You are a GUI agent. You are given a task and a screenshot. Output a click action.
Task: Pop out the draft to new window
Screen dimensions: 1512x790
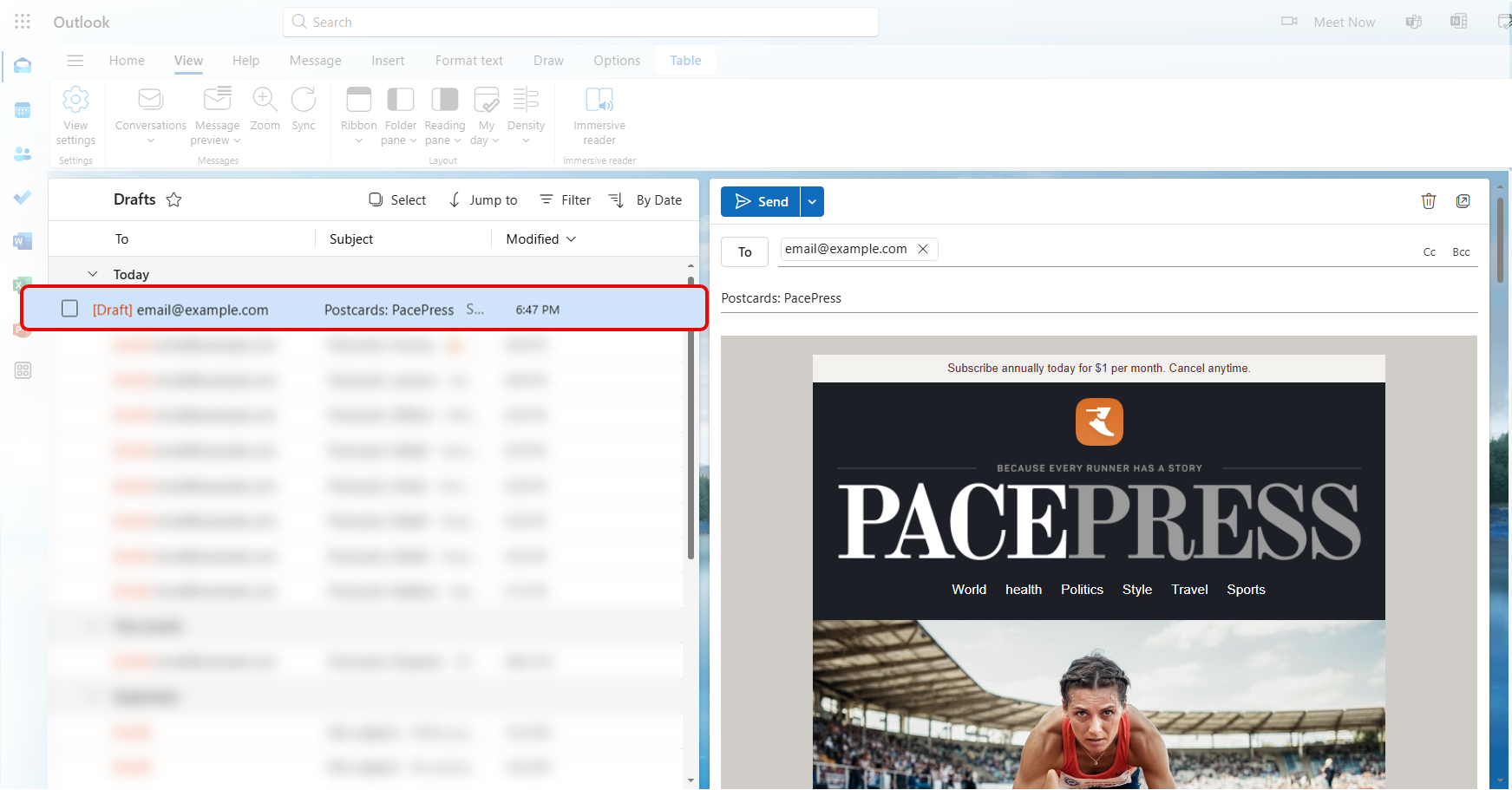point(1463,201)
